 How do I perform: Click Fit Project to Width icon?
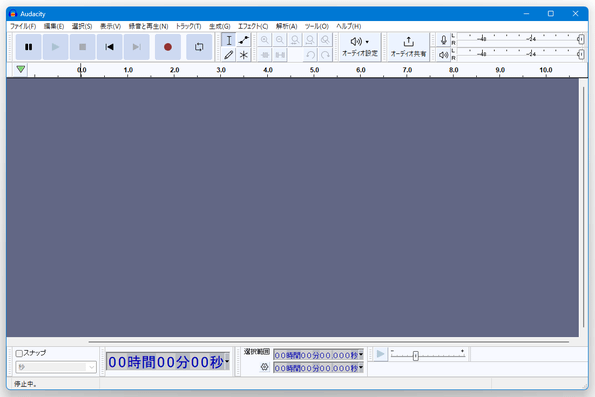coord(310,40)
